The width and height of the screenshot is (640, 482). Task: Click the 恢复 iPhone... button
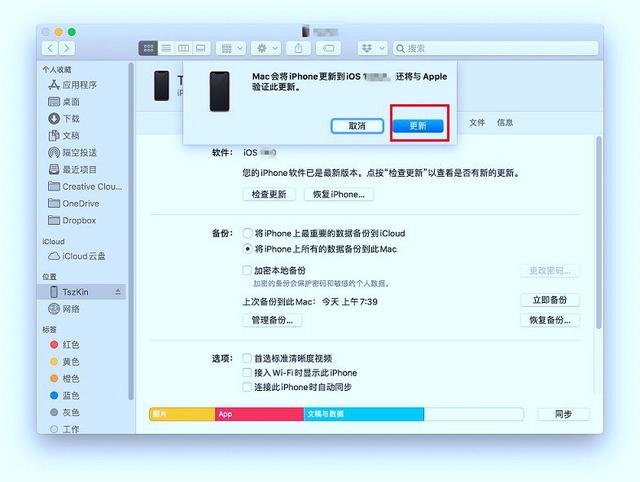point(339,194)
